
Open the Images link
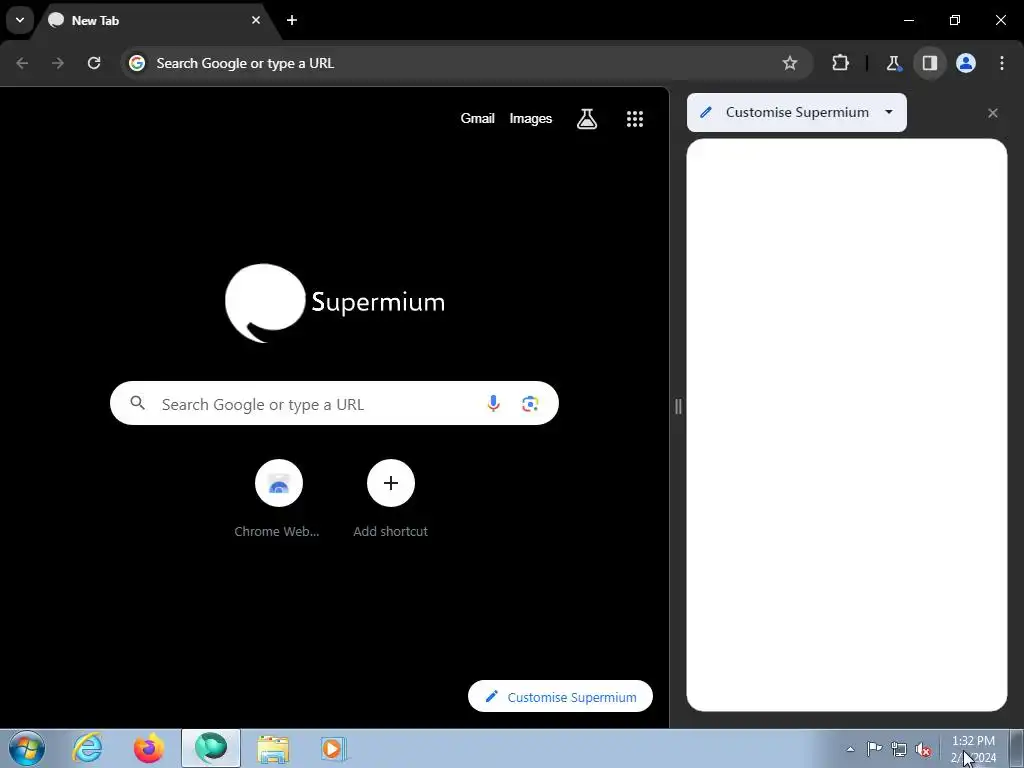(530, 119)
